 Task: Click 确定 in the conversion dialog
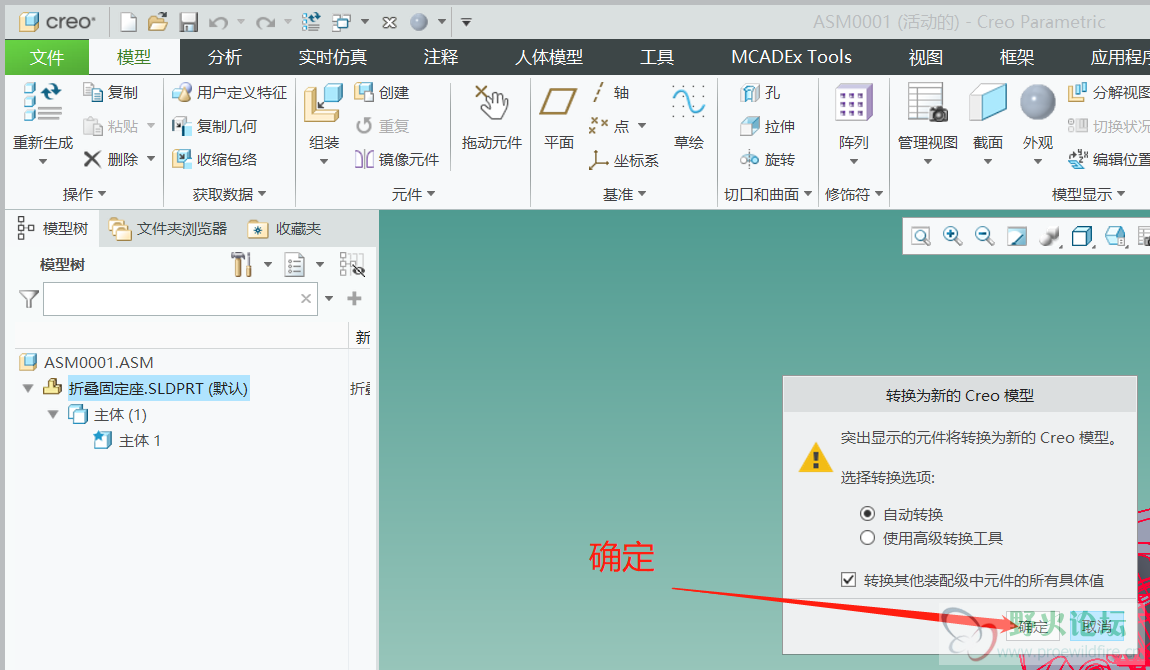[1033, 627]
